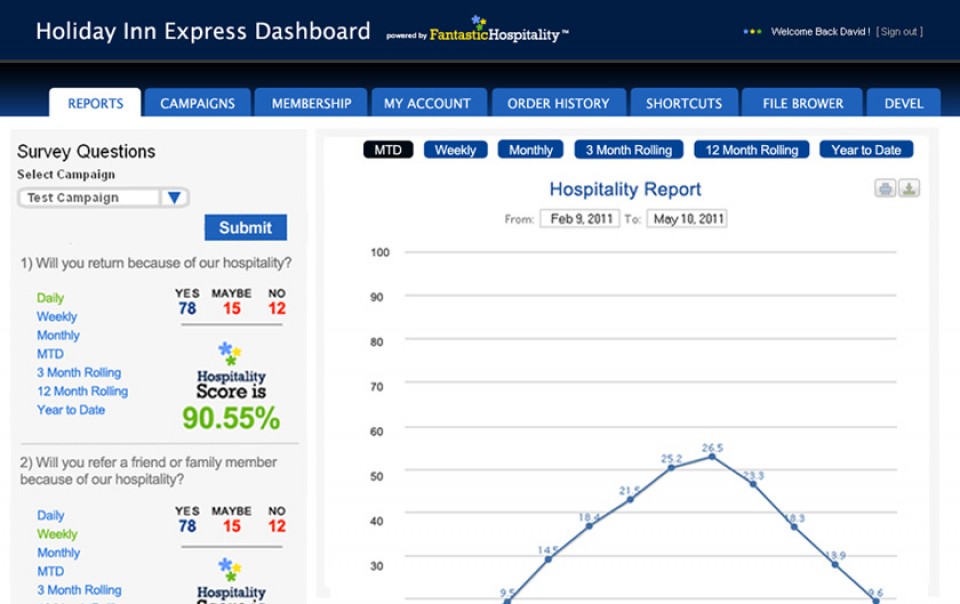Click the Hospitality Score flower icon for question 1

tap(230, 353)
